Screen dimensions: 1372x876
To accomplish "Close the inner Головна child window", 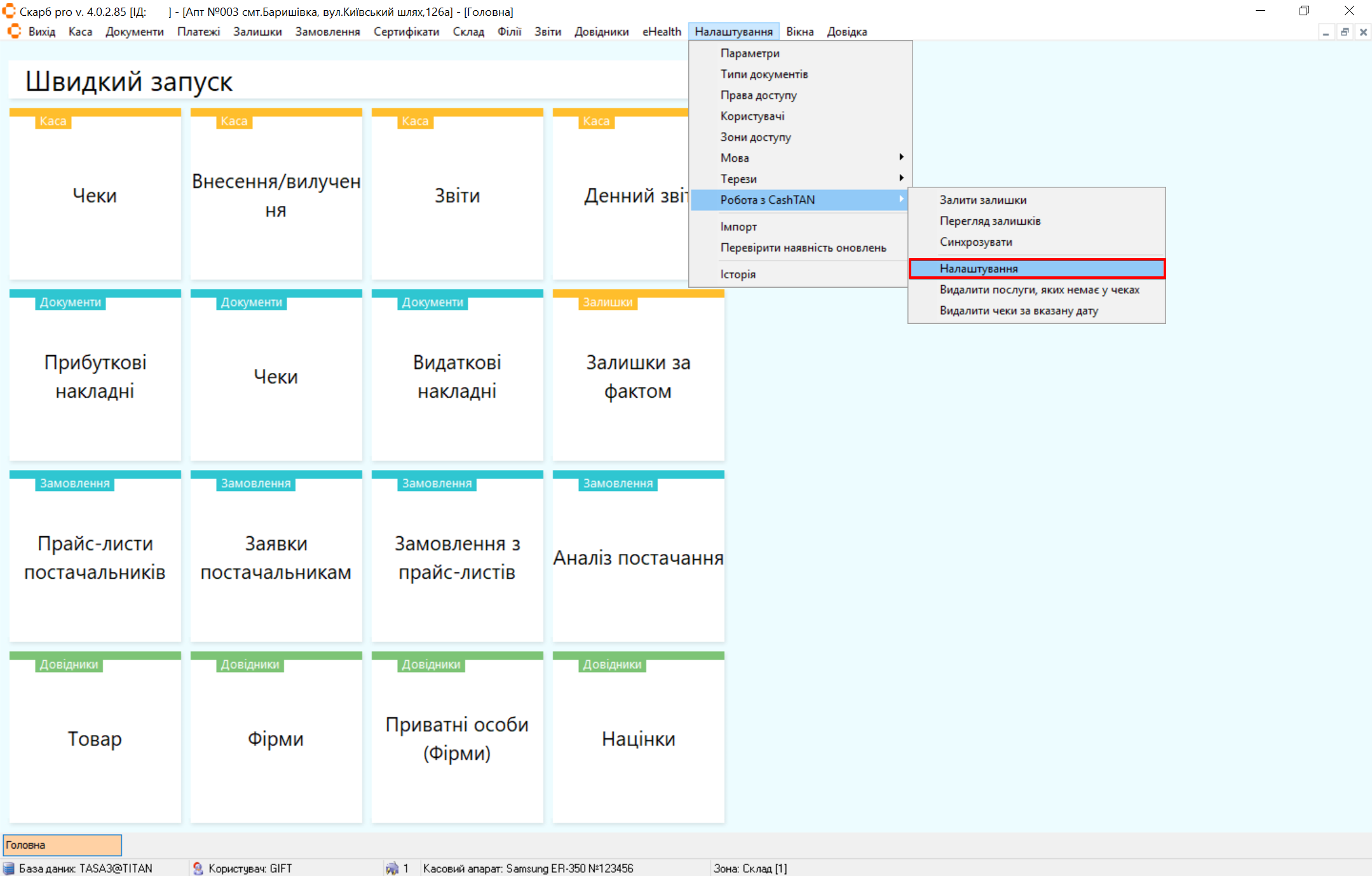I will point(1363,32).
